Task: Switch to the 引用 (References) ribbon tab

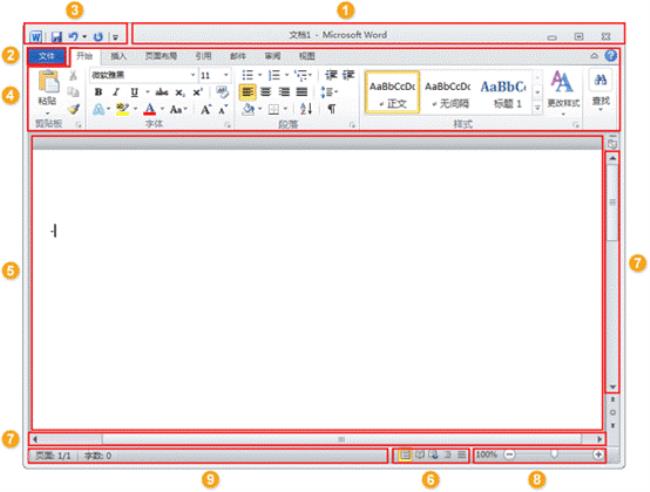Action: [x=204, y=56]
